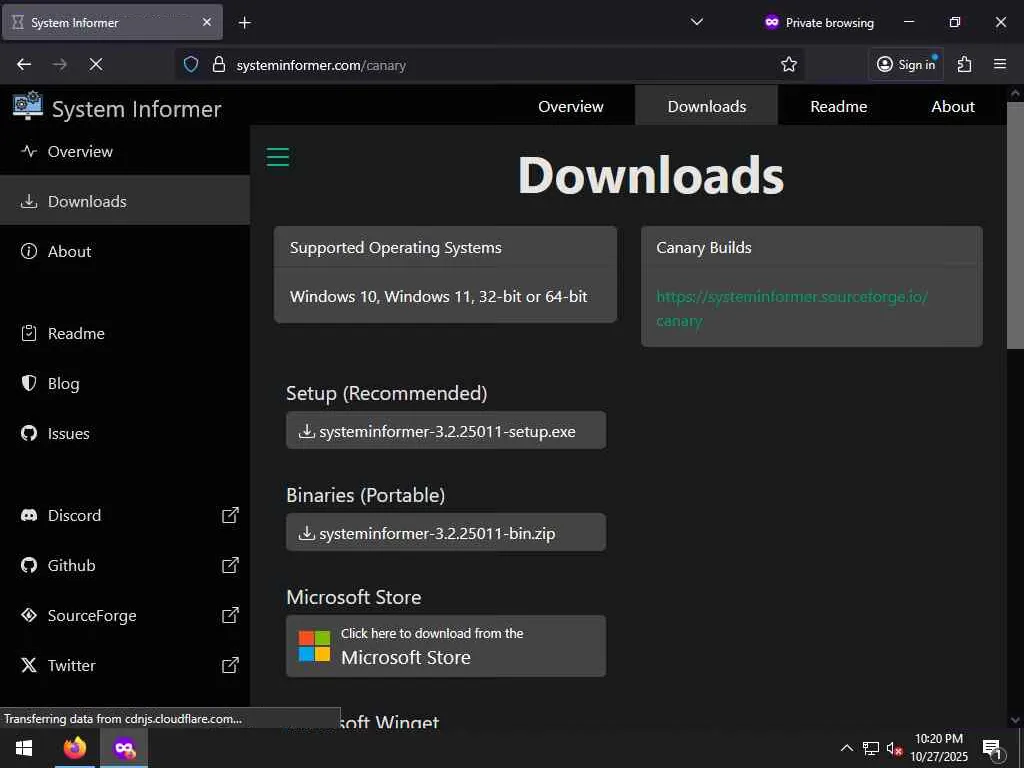This screenshot has height=768, width=1024.
Task: Select Downloads in the left sidebar
Action: pos(125,201)
